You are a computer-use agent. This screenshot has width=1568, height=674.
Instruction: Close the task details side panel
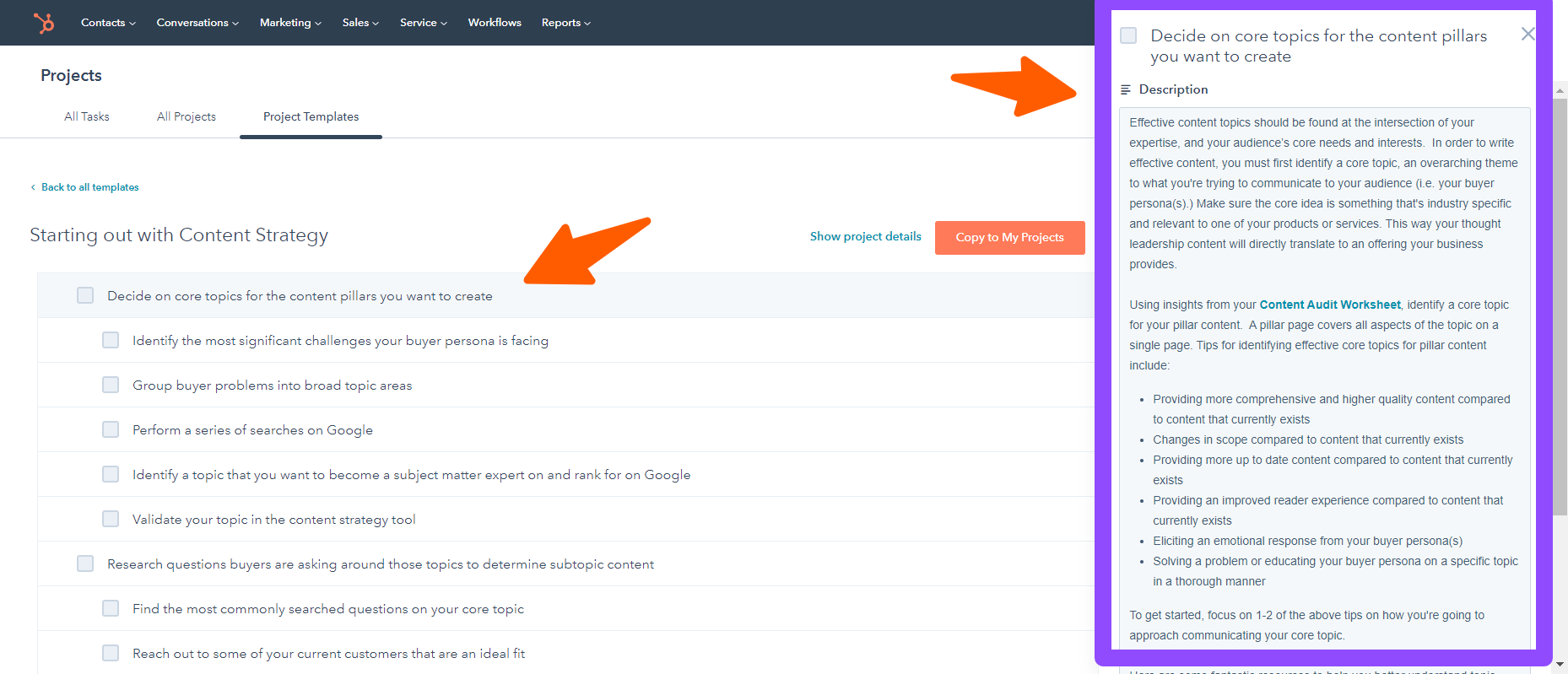[1527, 35]
